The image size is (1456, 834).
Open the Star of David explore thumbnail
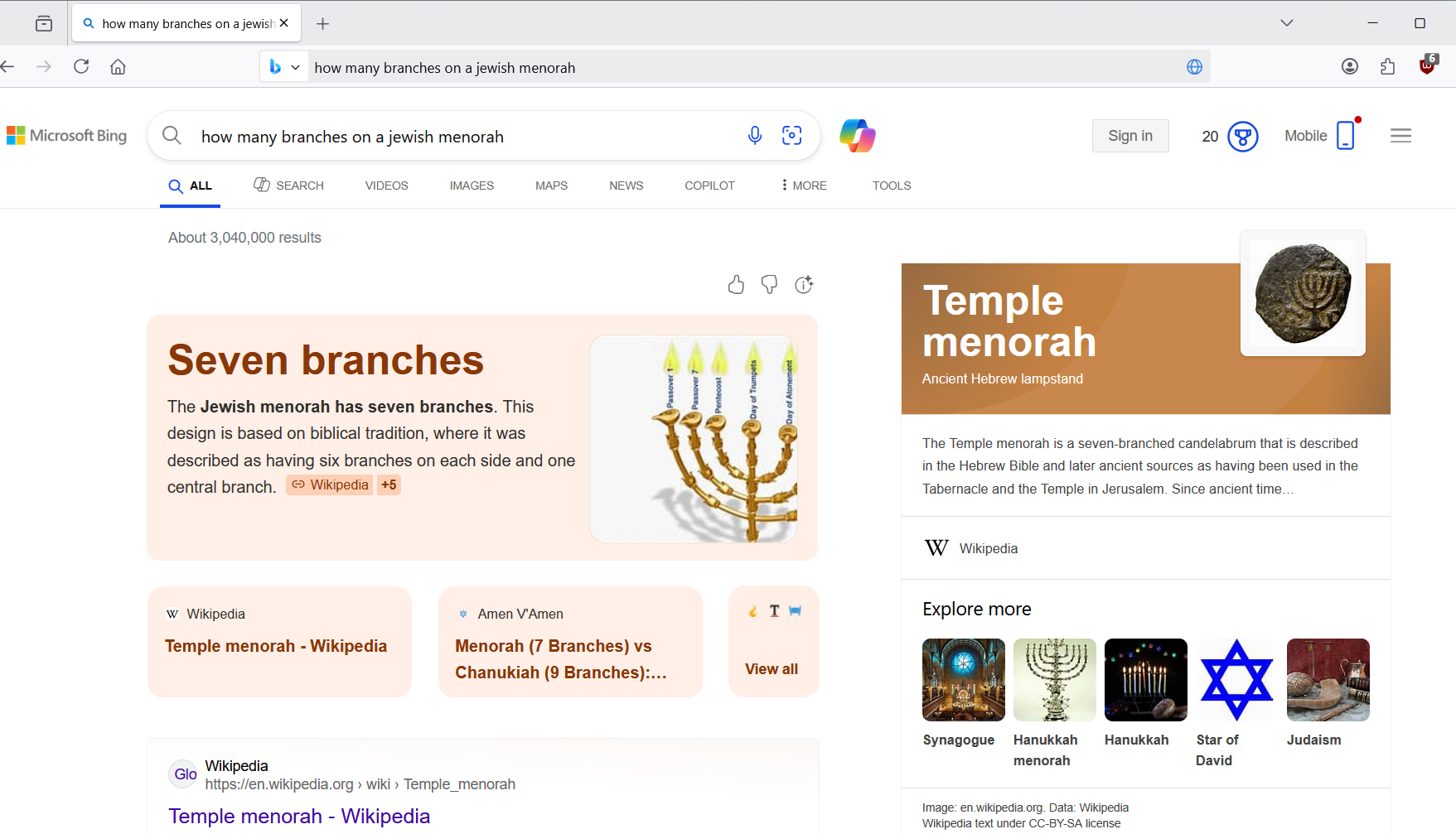[x=1237, y=680]
